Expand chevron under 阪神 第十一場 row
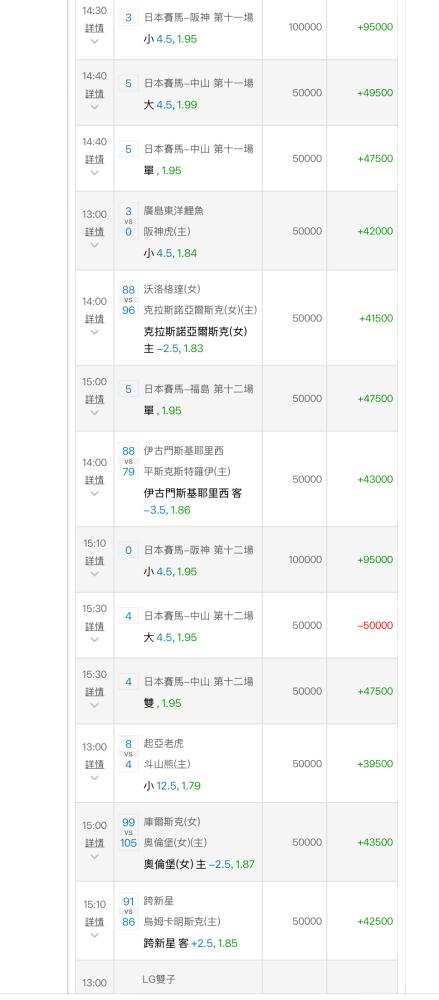 pos(94,41)
